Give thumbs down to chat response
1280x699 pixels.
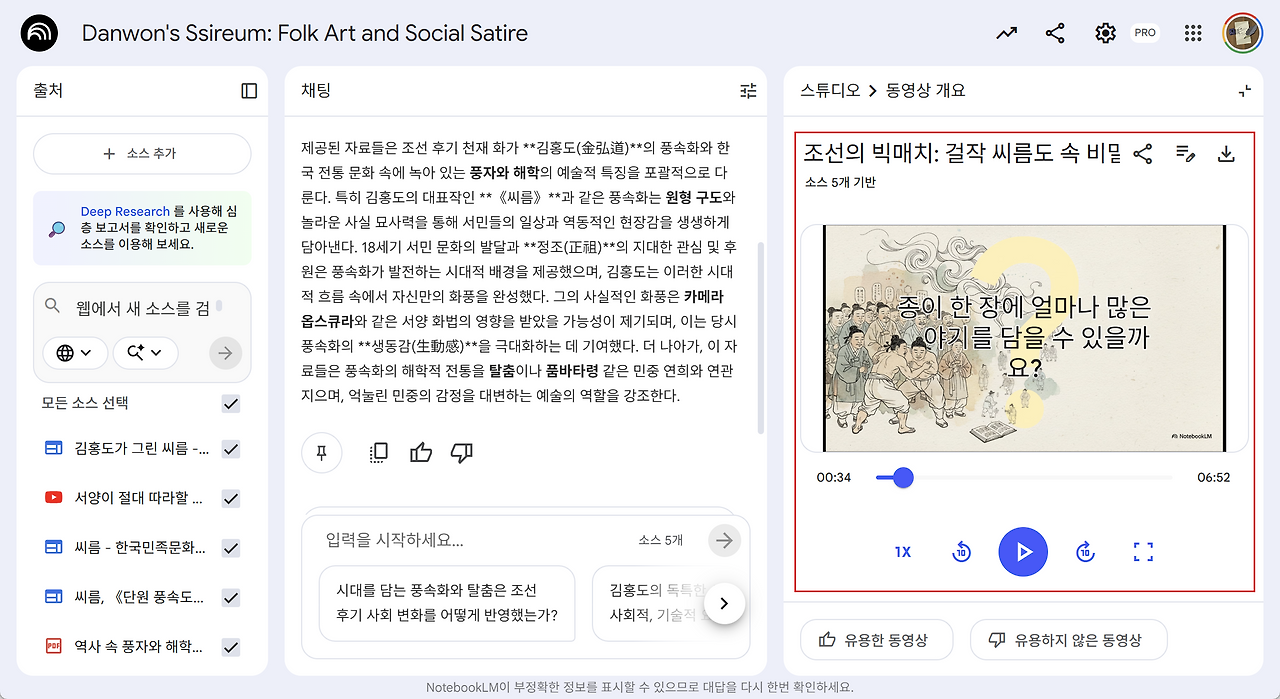tap(461, 453)
